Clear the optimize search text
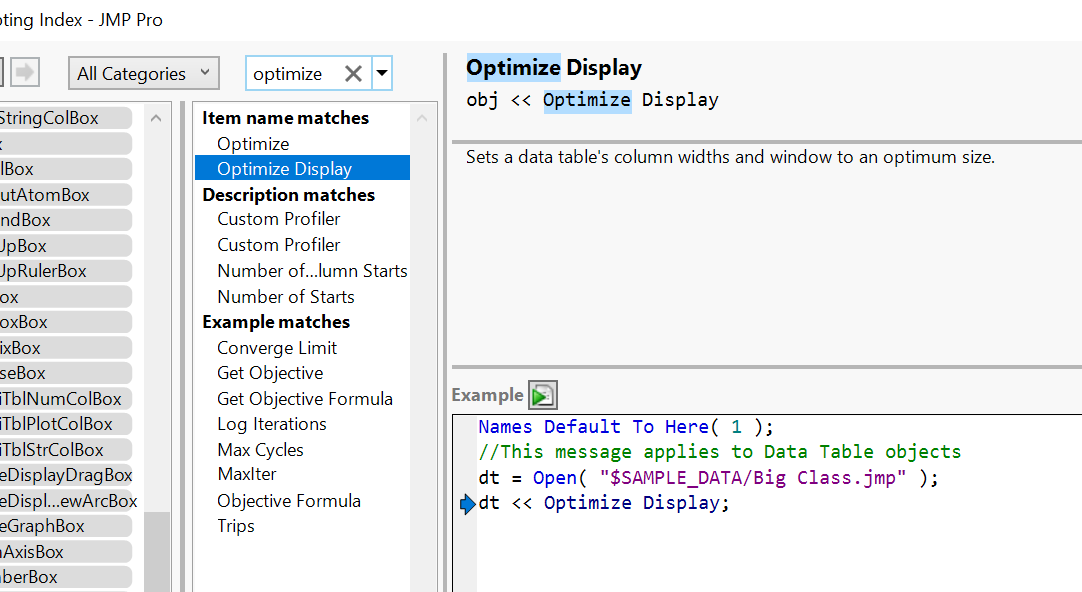The width and height of the screenshot is (1082, 592). [x=353, y=73]
